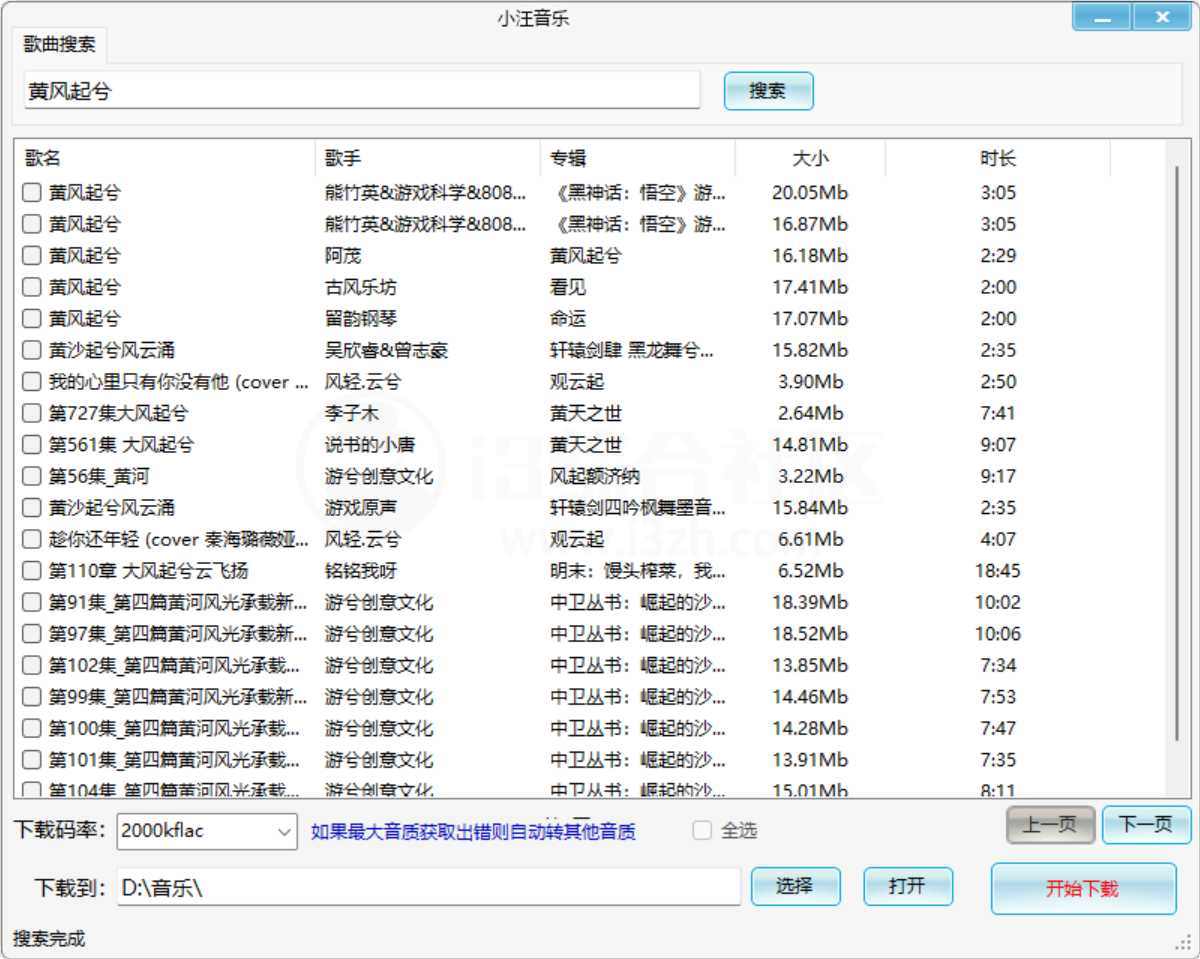Check the 第727集大风起兮 checkbox
Viewport: 1200px width, 959px height.
(x=32, y=413)
